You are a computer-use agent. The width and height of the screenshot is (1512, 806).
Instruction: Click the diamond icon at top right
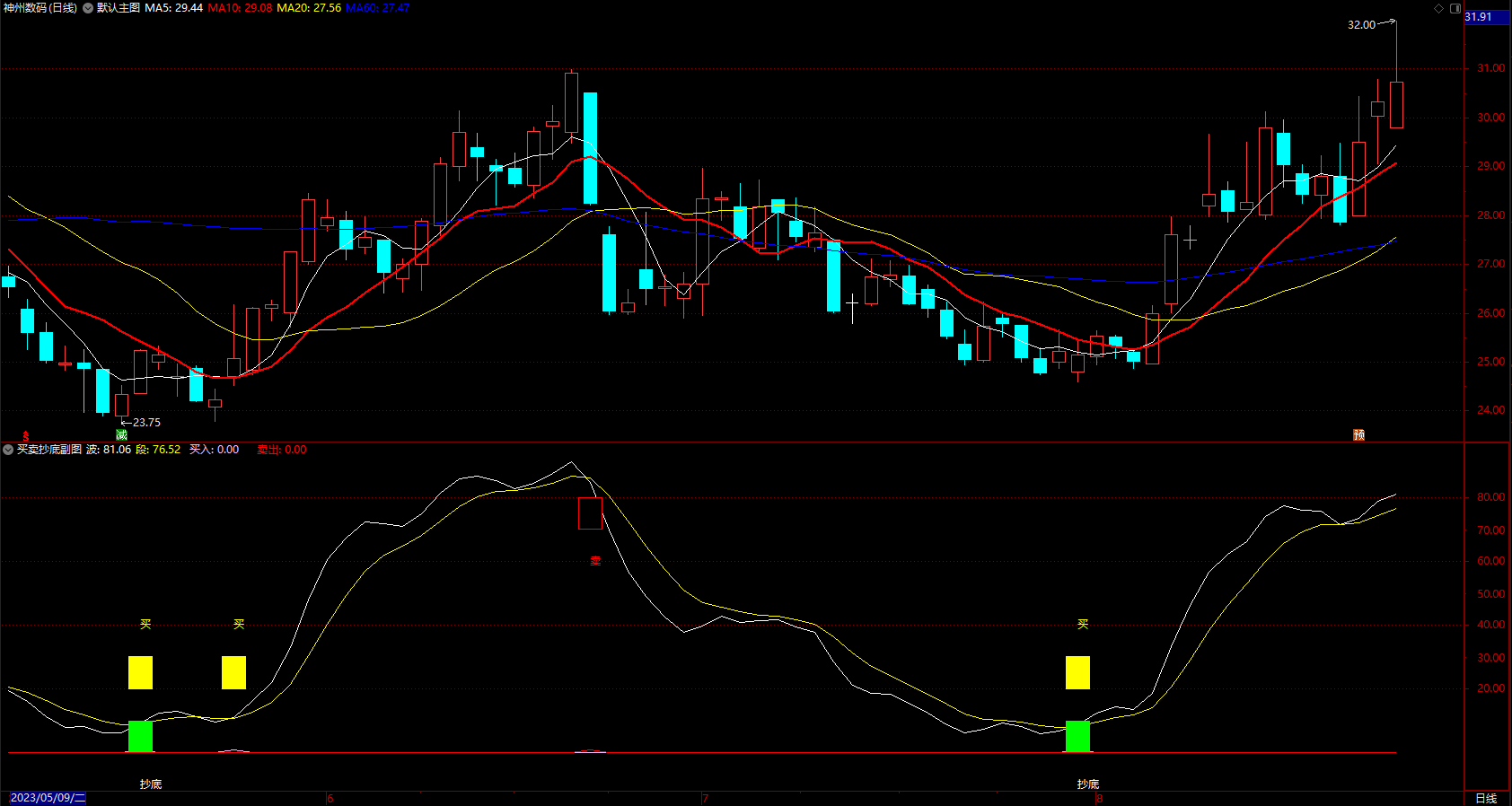click(x=1439, y=8)
